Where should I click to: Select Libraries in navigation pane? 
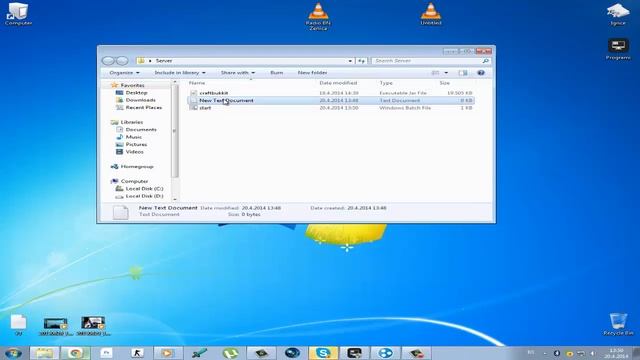click(x=131, y=122)
